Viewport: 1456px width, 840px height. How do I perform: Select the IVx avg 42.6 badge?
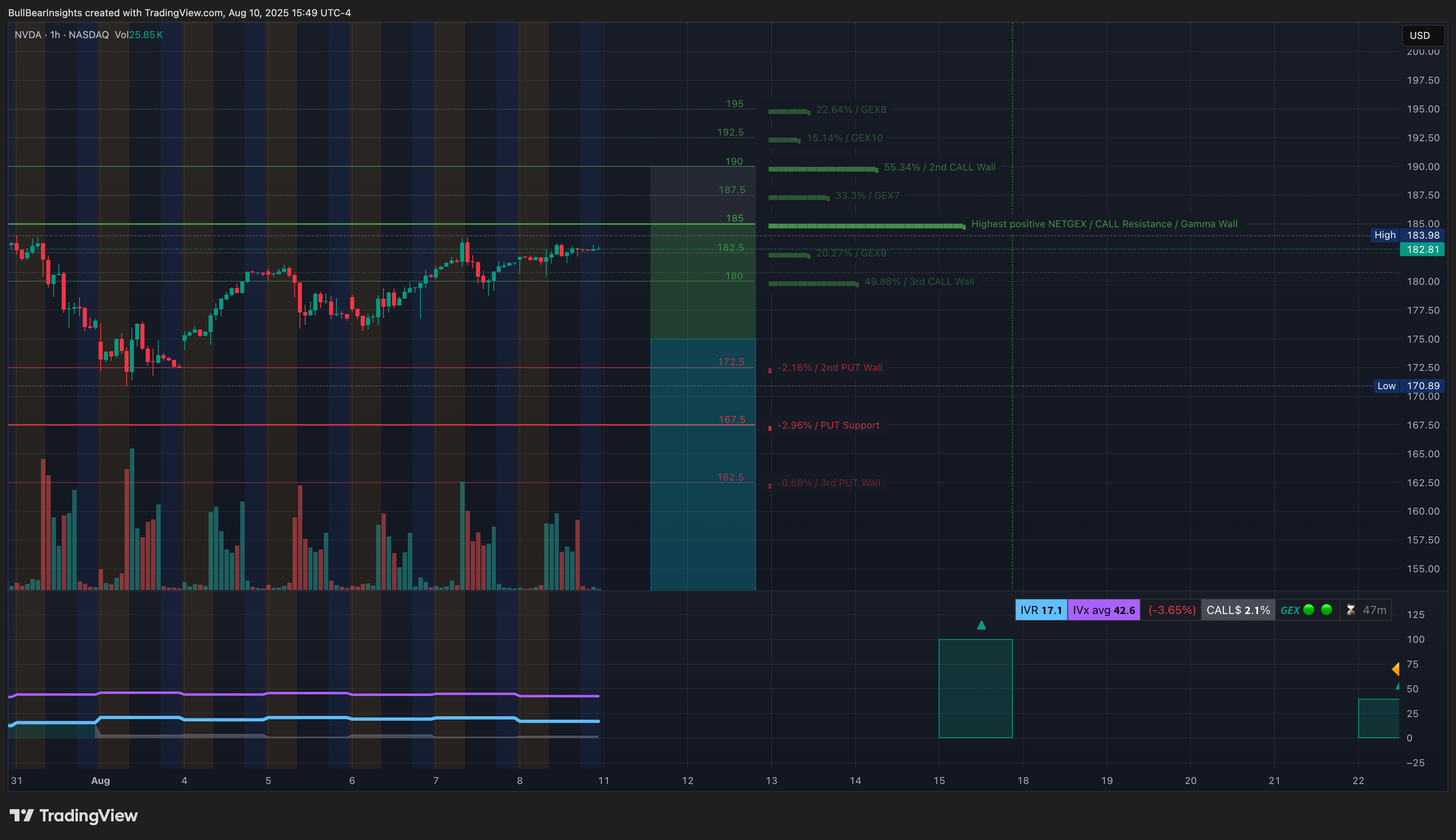1103,610
